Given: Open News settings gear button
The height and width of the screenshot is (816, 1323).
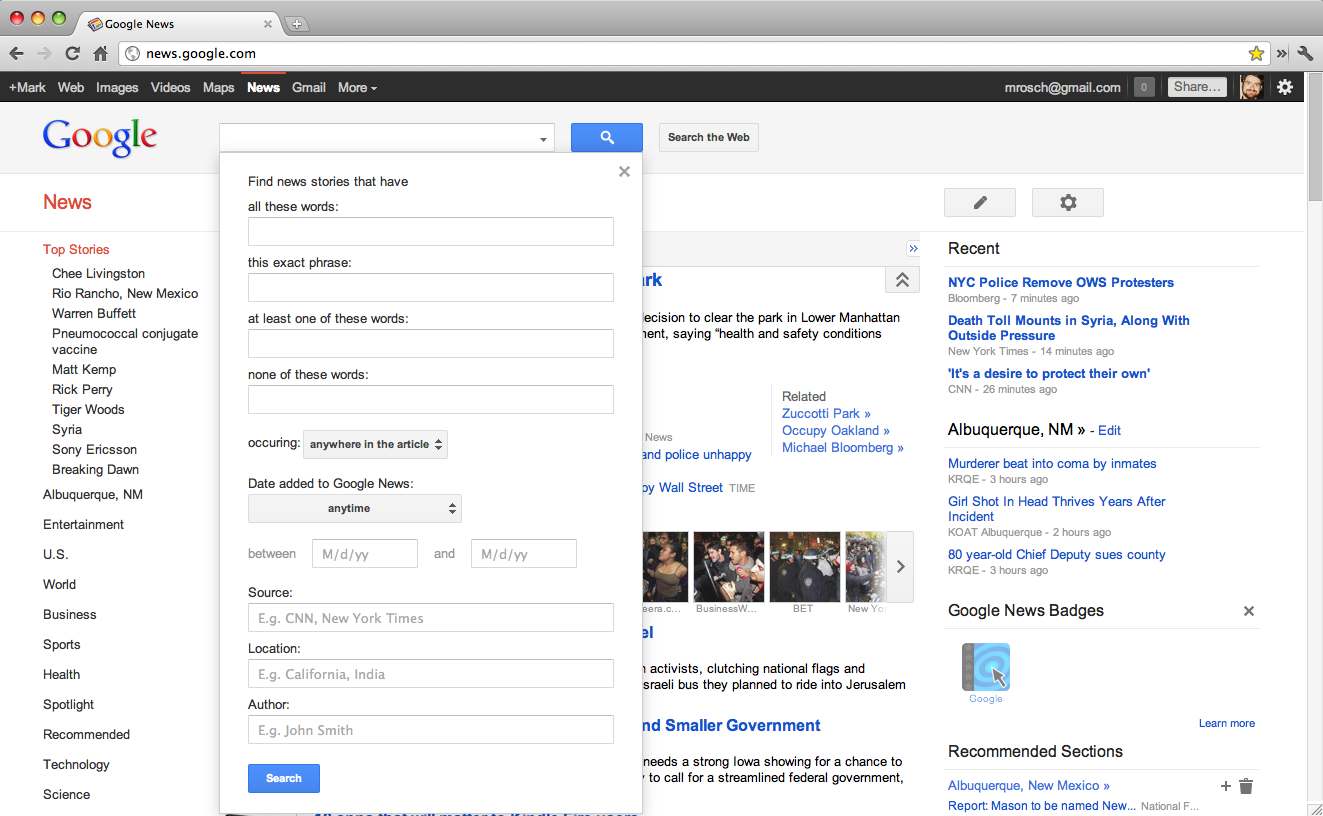Looking at the screenshot, I should pyautogui.click(x=1068, y=203).
